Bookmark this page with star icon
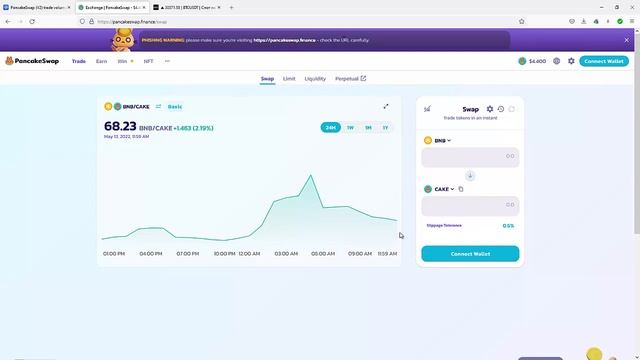 [522, 21]
